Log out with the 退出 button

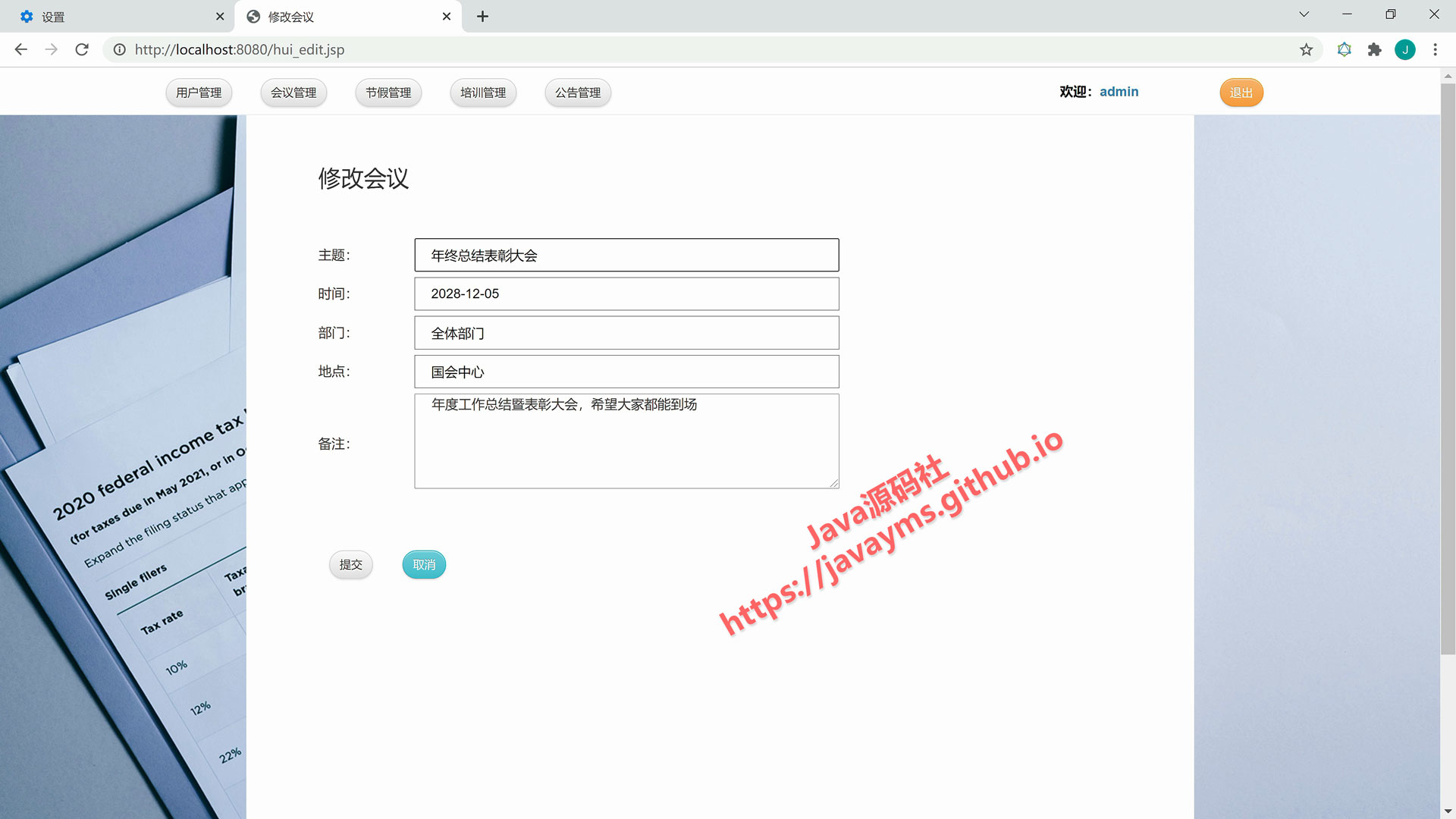(x=1241, y=93)
